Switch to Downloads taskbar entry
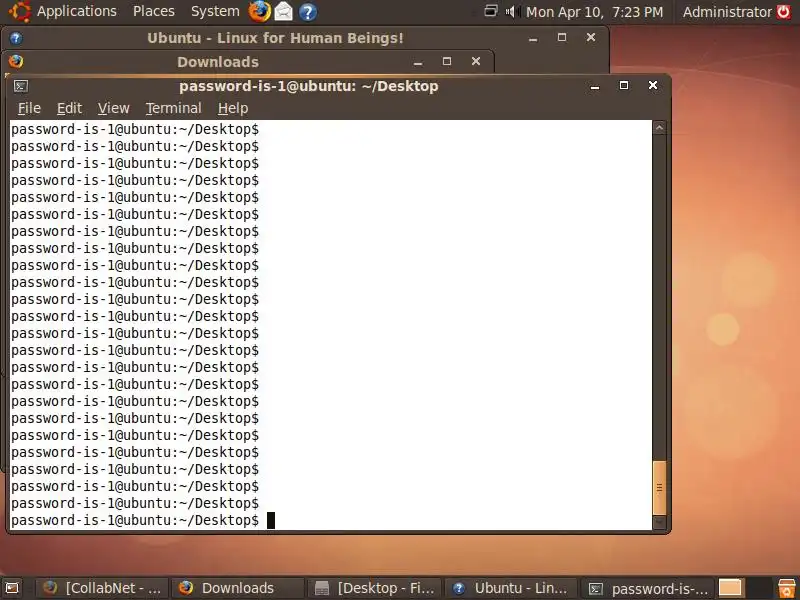The width and height of the screenshot is (800, 600). [238, 588]
